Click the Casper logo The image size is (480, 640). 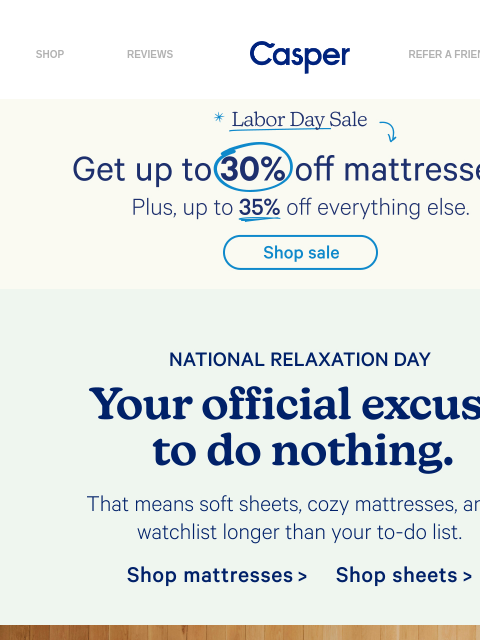(x=300, y=56)
